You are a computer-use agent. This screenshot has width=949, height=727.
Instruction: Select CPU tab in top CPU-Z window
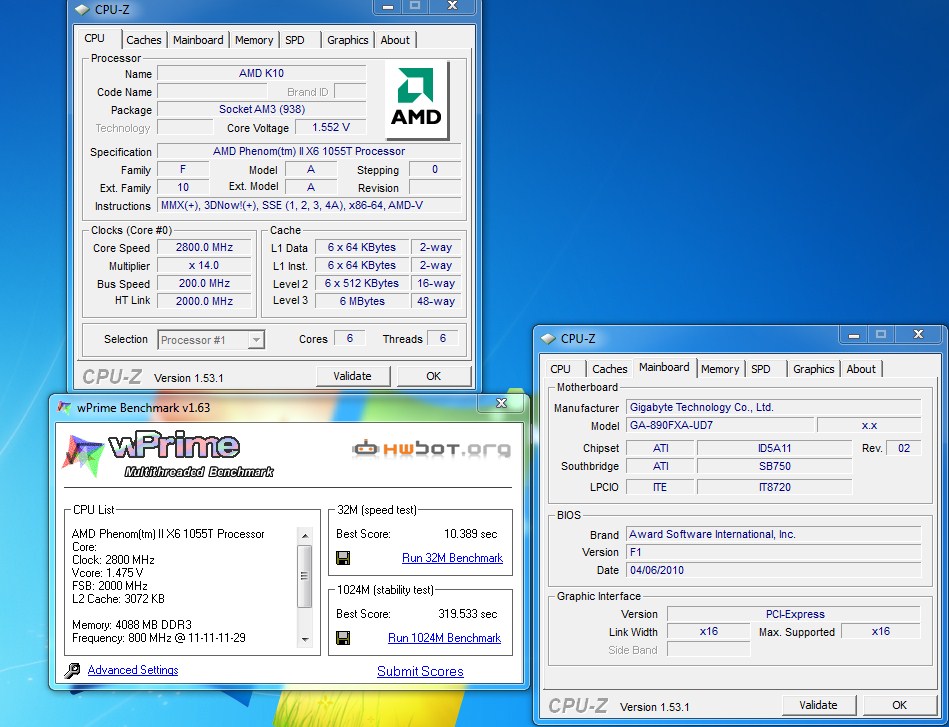point(95,38)
